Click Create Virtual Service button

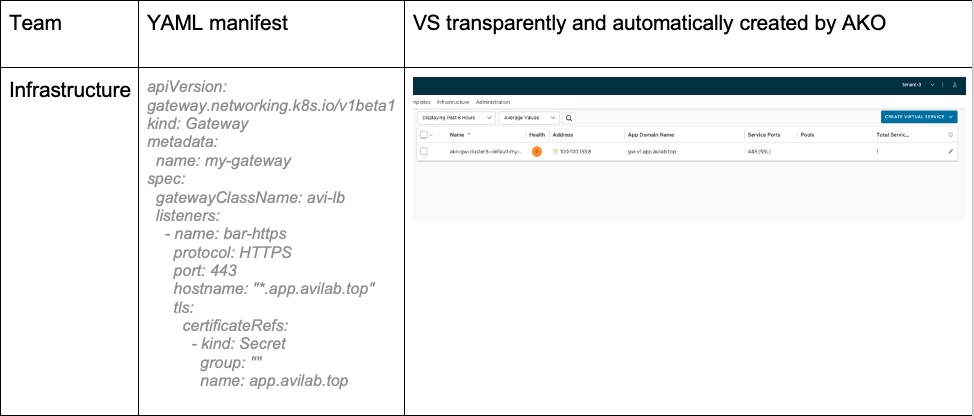918,117
